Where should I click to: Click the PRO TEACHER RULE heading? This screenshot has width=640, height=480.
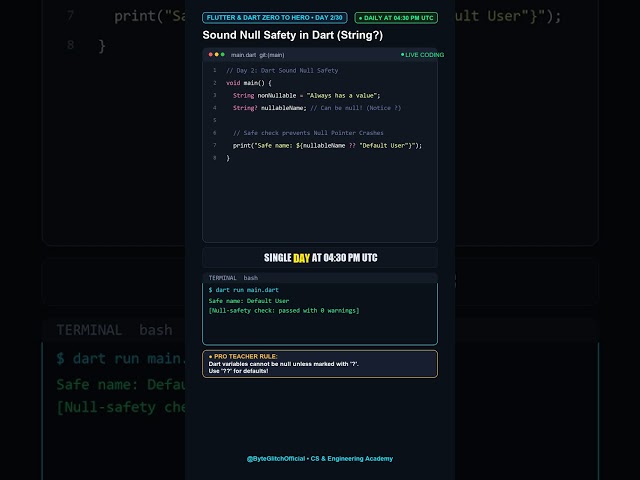[x=243, y=356]
